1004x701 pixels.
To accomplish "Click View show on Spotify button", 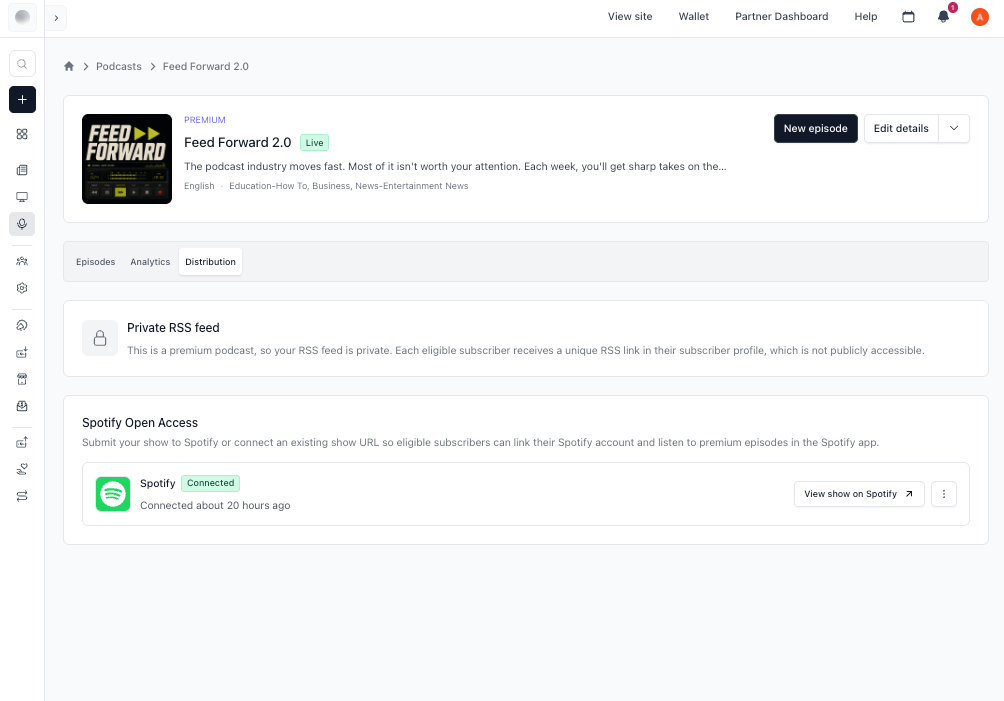I will pyautogui.click(x=859, y=494).
